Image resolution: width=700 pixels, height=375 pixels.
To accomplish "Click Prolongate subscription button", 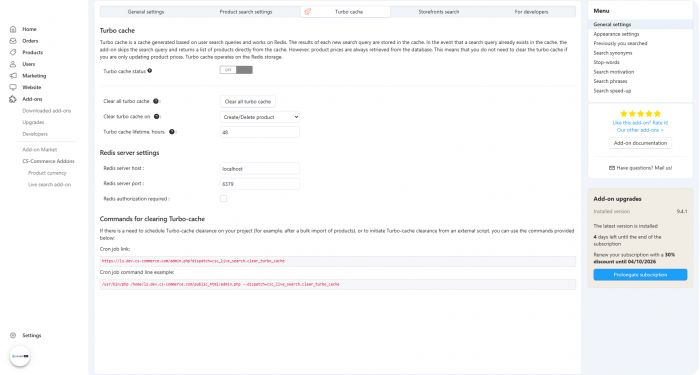I will (640, 275).
